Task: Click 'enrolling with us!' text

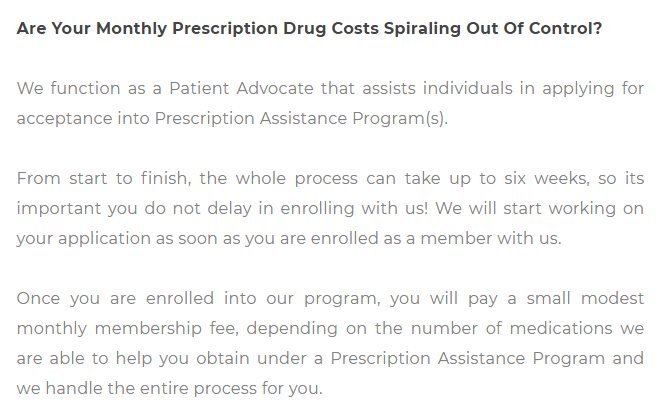Action: tap(354, 209)
